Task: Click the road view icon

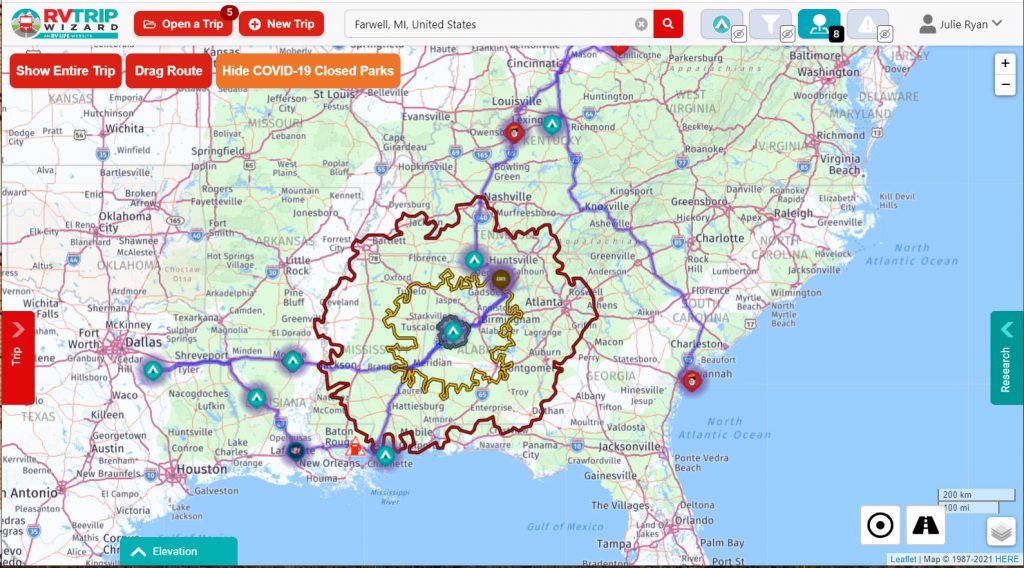Action: 925,525
